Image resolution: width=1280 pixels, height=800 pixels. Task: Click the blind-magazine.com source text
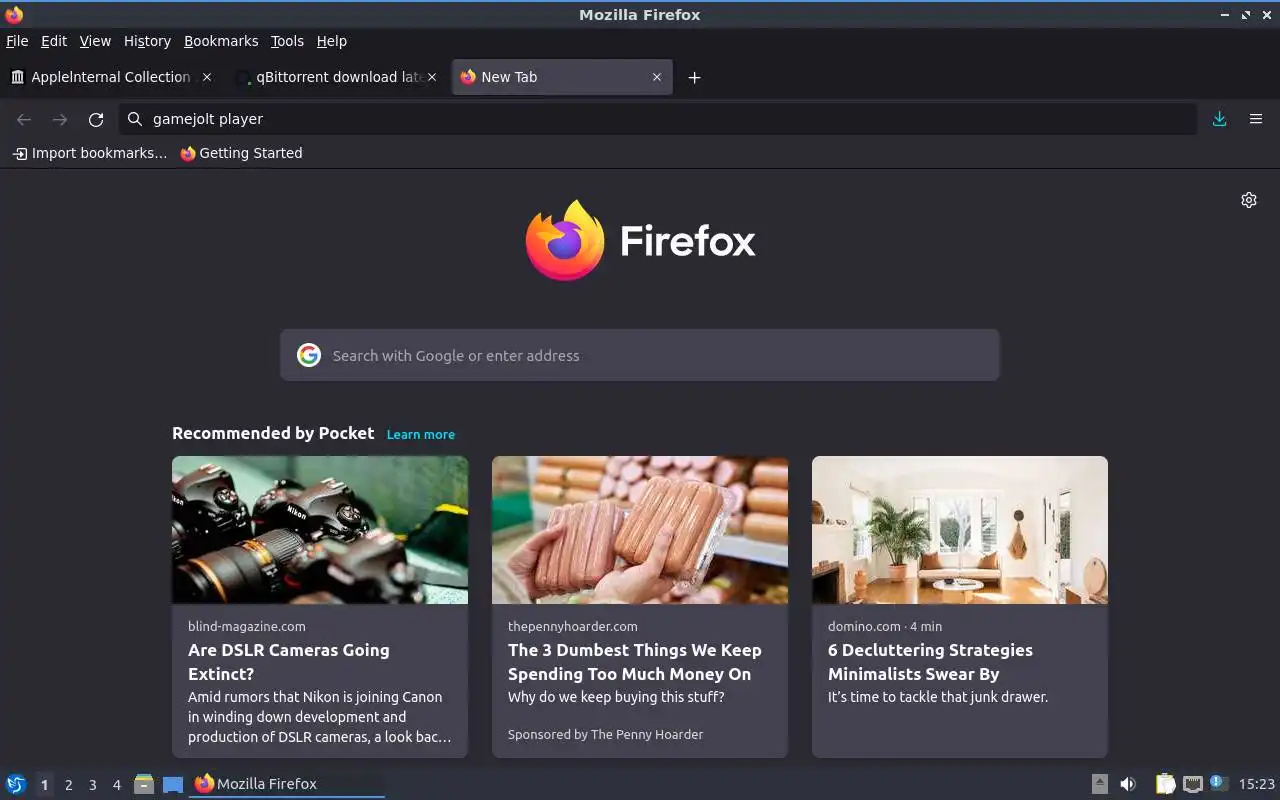click(x=247, y=626)
